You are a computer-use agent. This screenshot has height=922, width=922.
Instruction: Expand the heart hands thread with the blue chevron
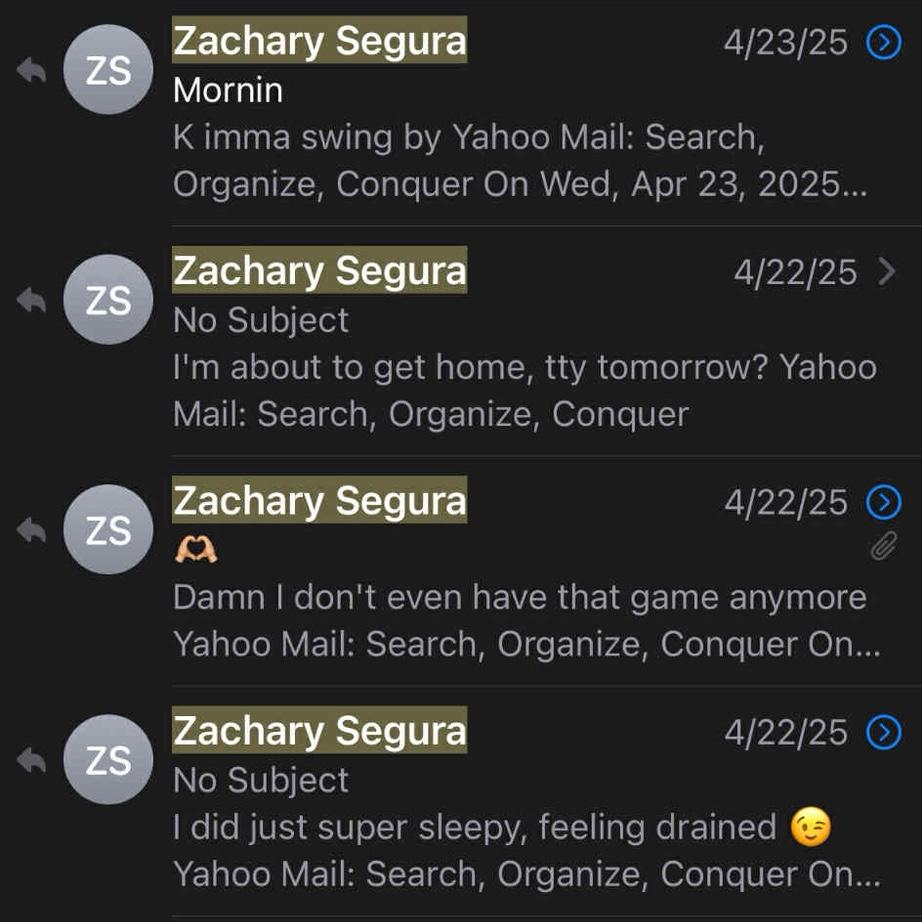[884, 503]
